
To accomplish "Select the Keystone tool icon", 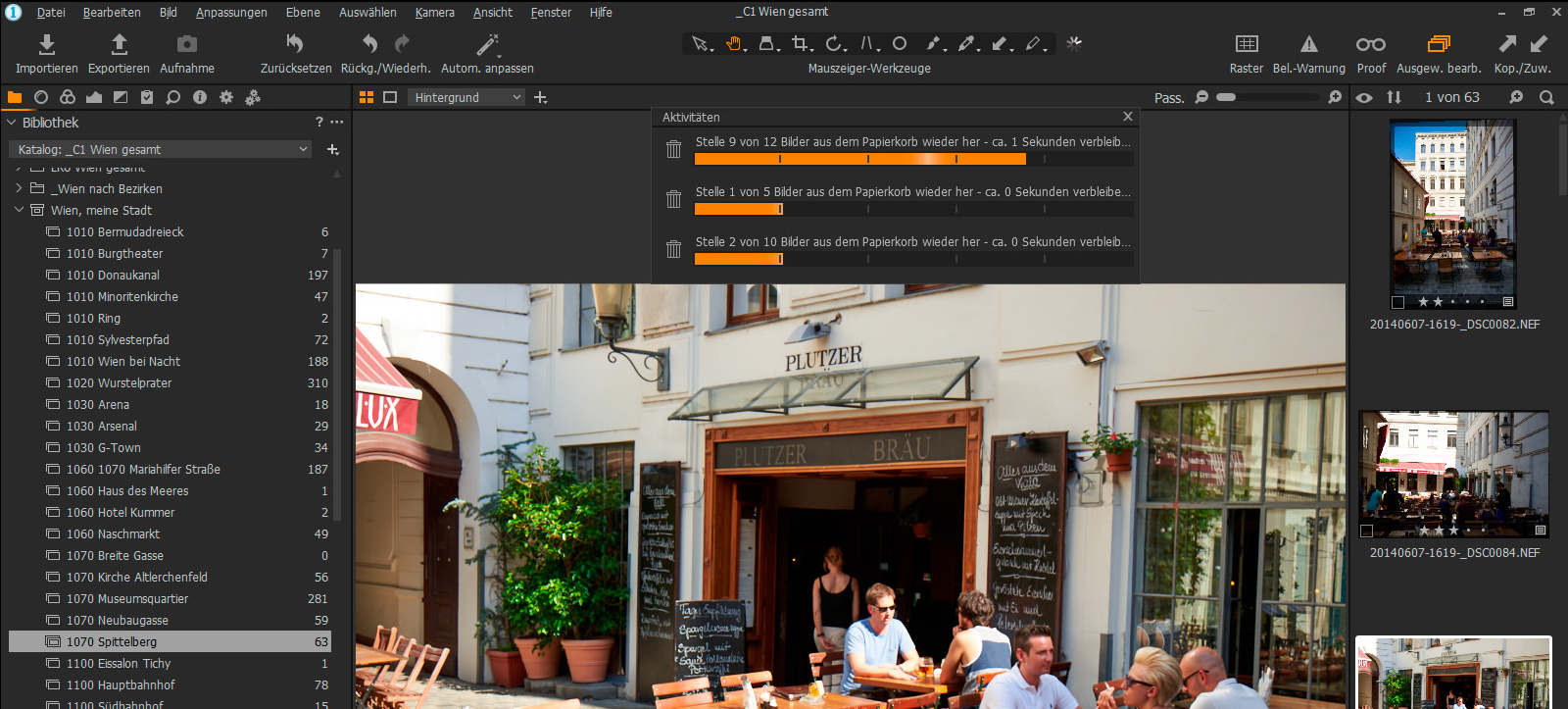I will 866,43.
